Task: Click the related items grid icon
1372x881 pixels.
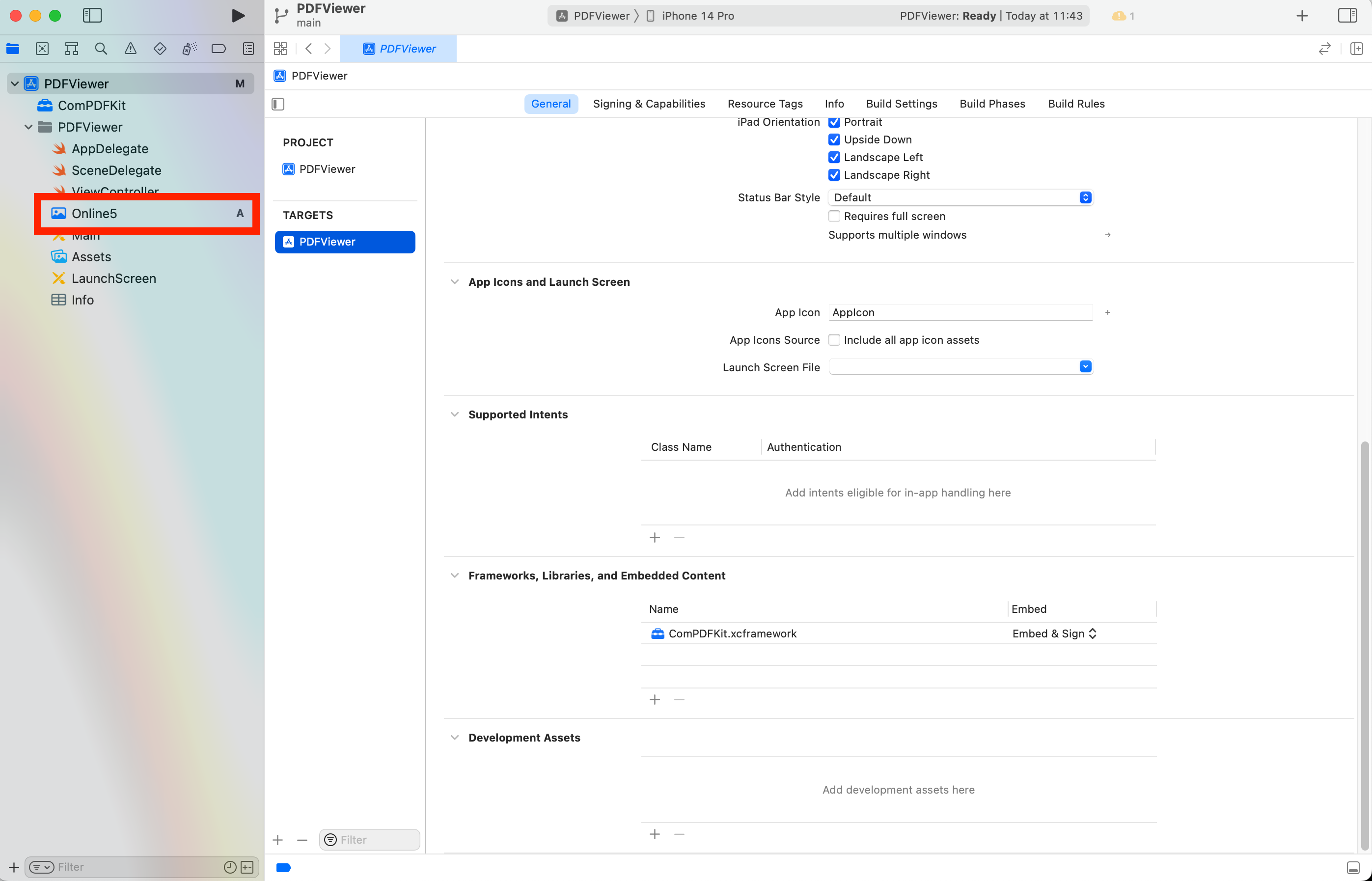Action: 280,49
